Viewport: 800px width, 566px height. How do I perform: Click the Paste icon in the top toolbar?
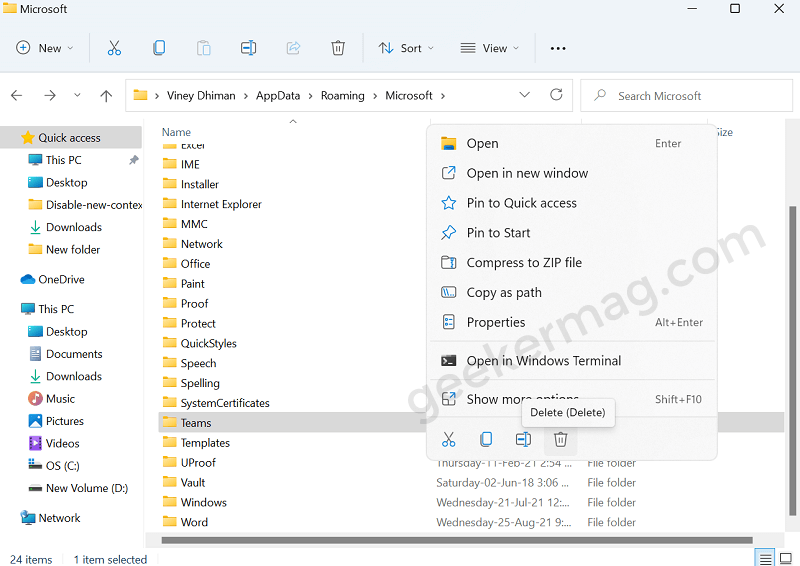coord(204,48)
